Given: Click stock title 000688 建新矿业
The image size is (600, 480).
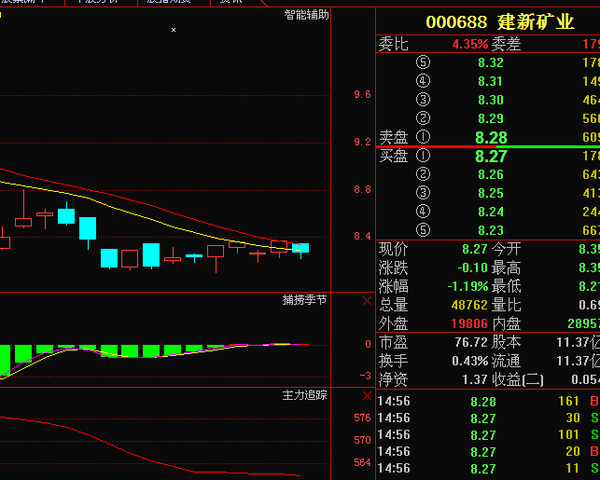Looking at the screenshot, I should coord(499,21).
